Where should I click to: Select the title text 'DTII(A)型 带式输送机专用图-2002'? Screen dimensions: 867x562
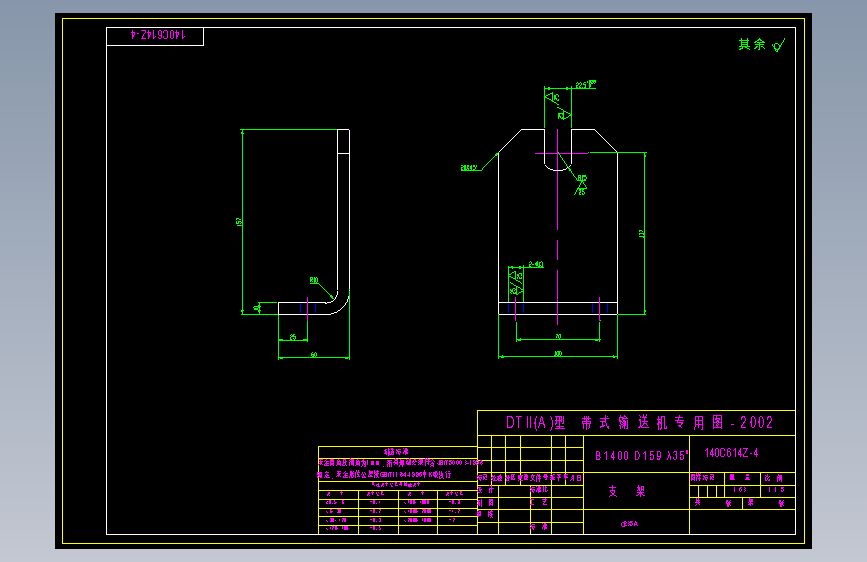[x=639, y=423]
